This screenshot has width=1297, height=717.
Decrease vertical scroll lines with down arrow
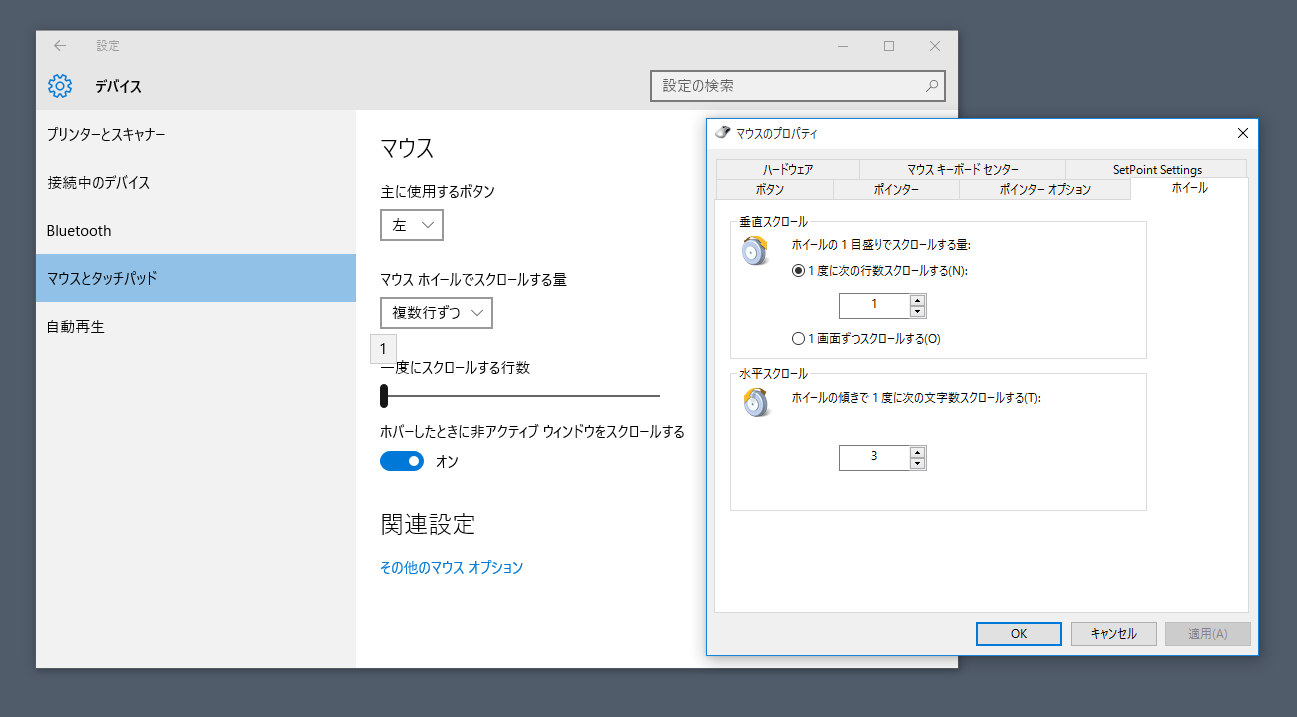[x=918, y=311]
